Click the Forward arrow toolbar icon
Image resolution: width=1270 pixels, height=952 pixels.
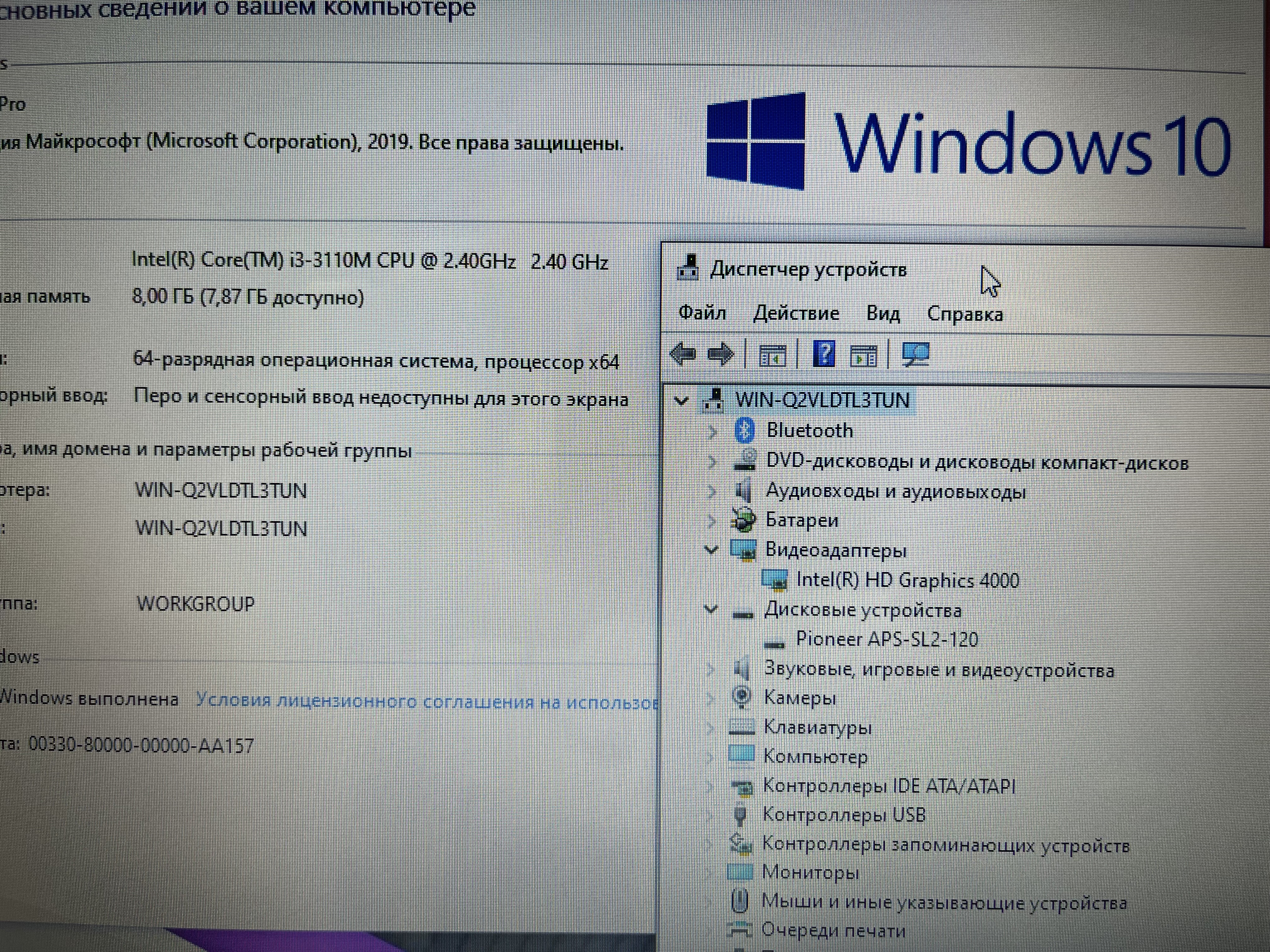(x=721, y=354)
